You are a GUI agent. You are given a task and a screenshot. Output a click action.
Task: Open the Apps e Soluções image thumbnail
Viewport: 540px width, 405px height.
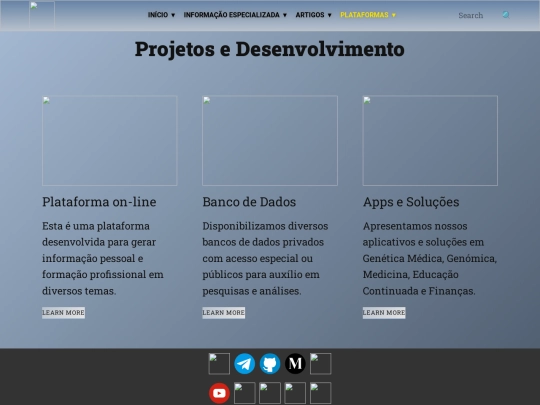tap(430, 141)
